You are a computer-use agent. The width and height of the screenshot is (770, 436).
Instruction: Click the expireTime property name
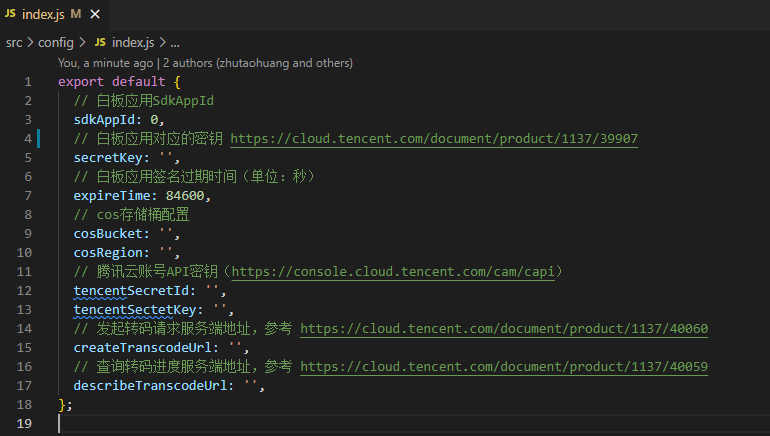point(112,195)
